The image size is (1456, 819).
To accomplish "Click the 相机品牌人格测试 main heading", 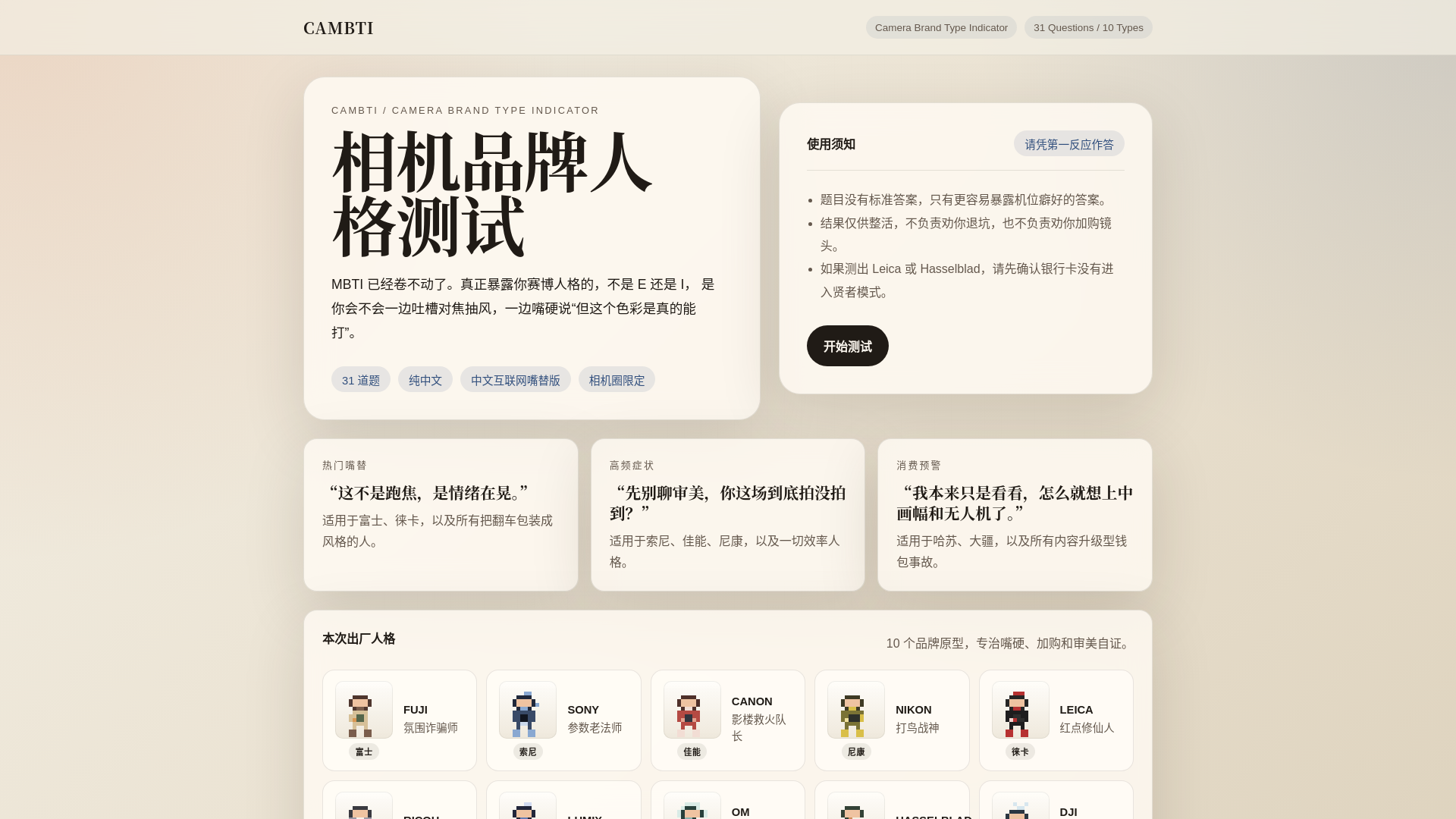I will point(491,195).
